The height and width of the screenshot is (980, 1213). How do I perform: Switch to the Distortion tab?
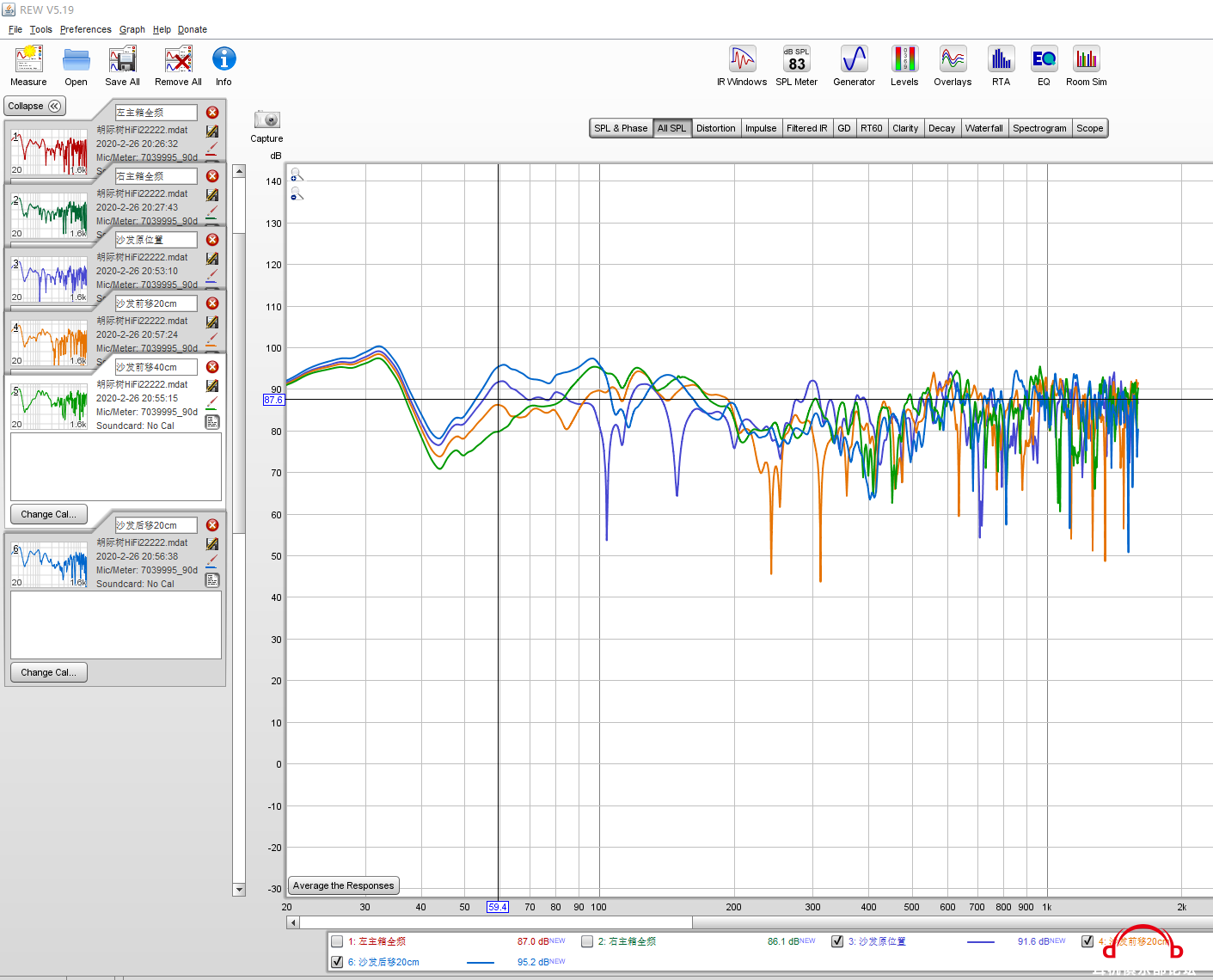pyautogui.click(x=716, y=128)
